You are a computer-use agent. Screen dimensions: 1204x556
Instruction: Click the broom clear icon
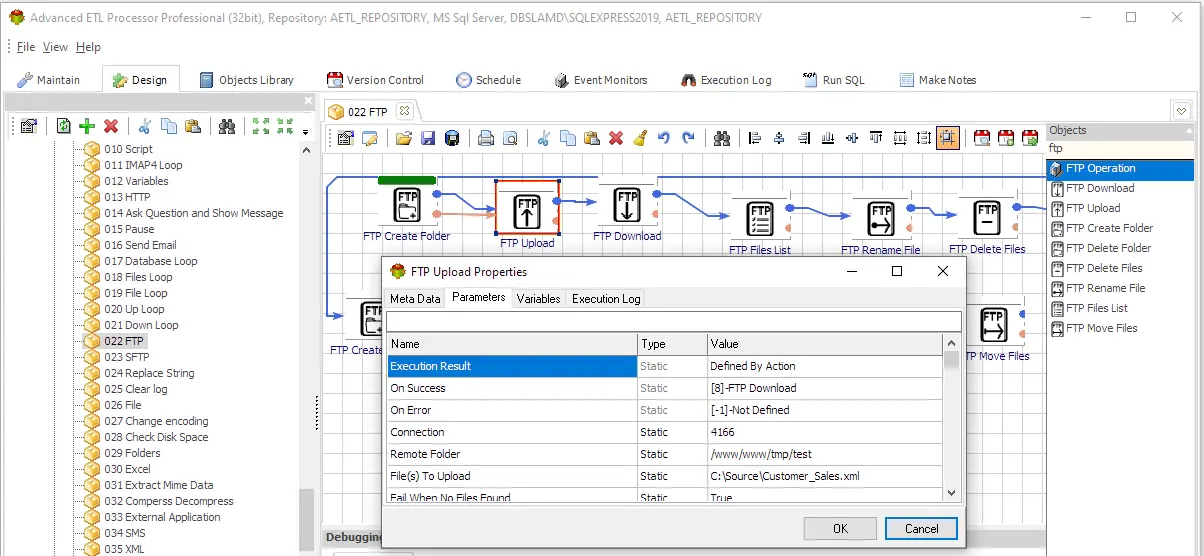click(640, 138)
